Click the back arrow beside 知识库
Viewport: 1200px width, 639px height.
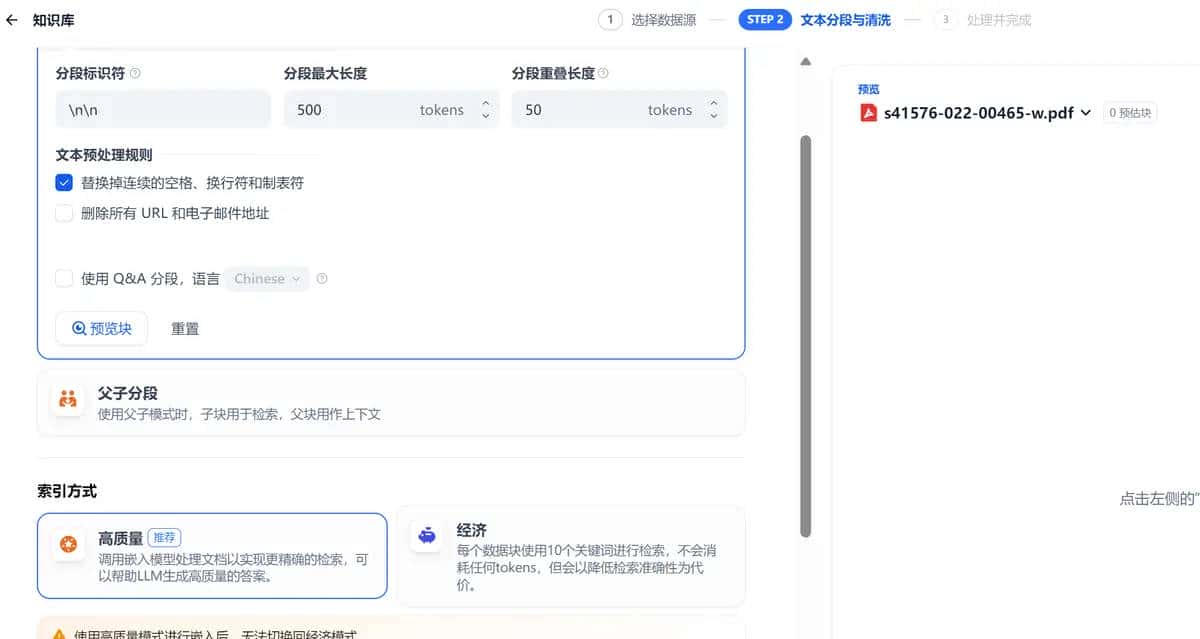pyautogui.click(x=14, y=19)
